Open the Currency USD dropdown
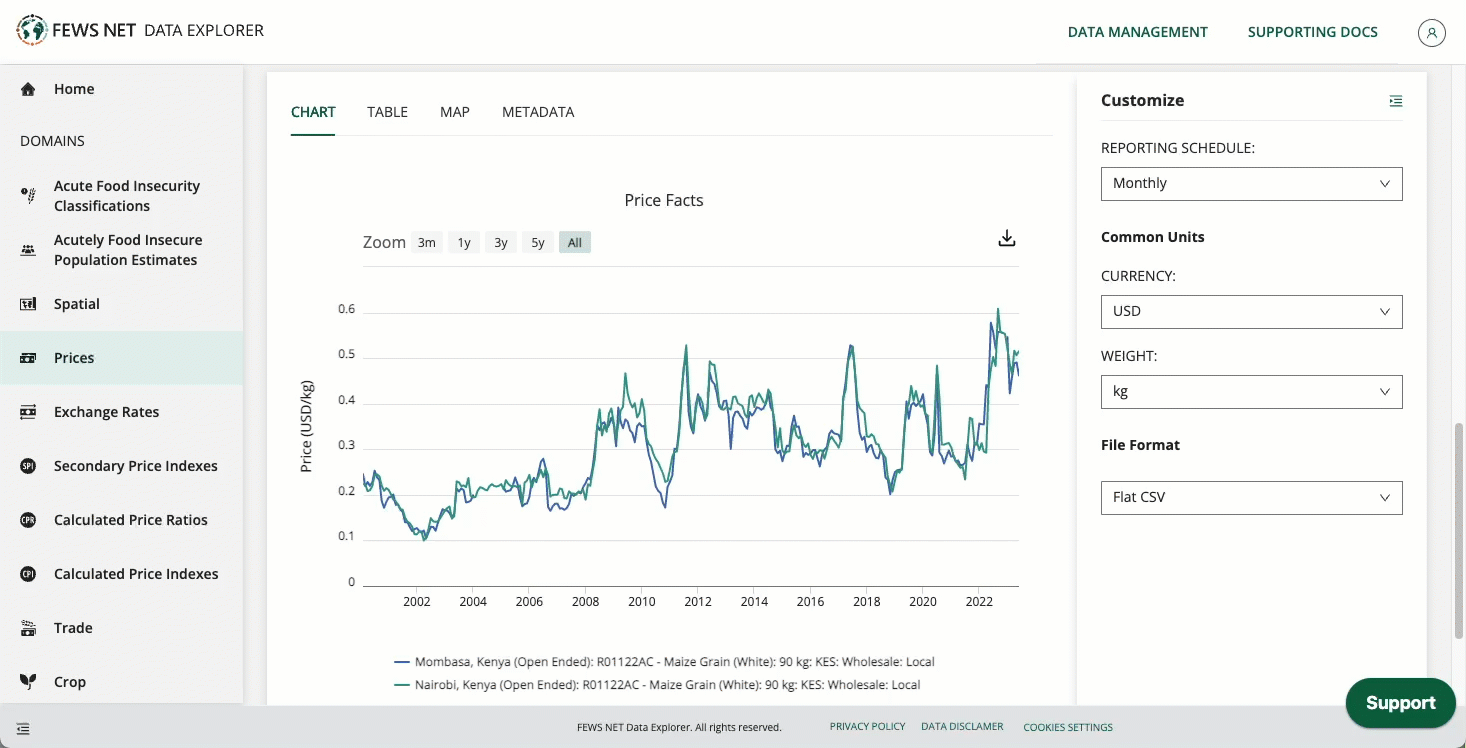Image resolution: width=1466 pixels, height=748 pixels. 1251,312
